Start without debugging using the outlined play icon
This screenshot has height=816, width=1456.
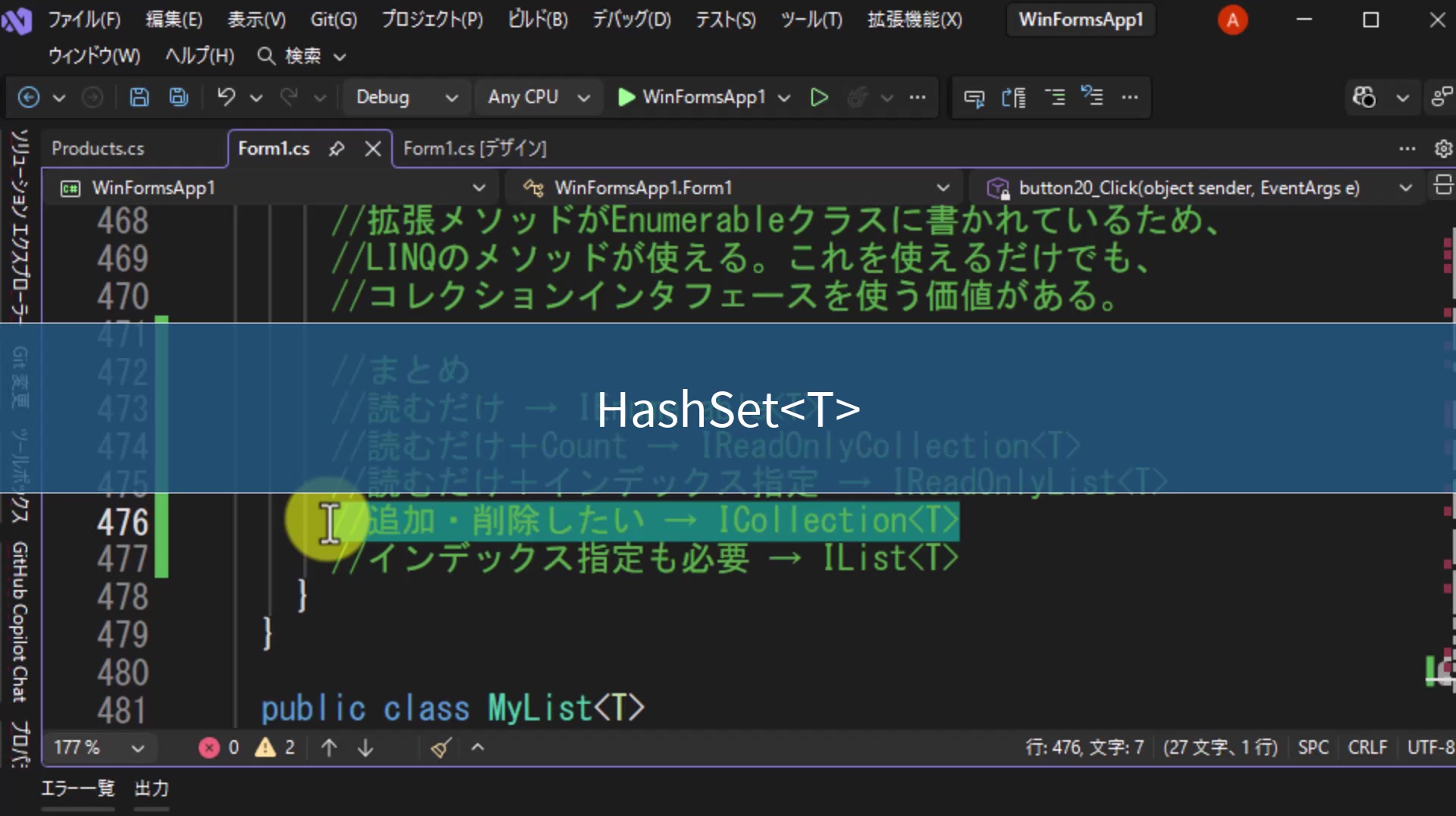[x=819, y=97]
